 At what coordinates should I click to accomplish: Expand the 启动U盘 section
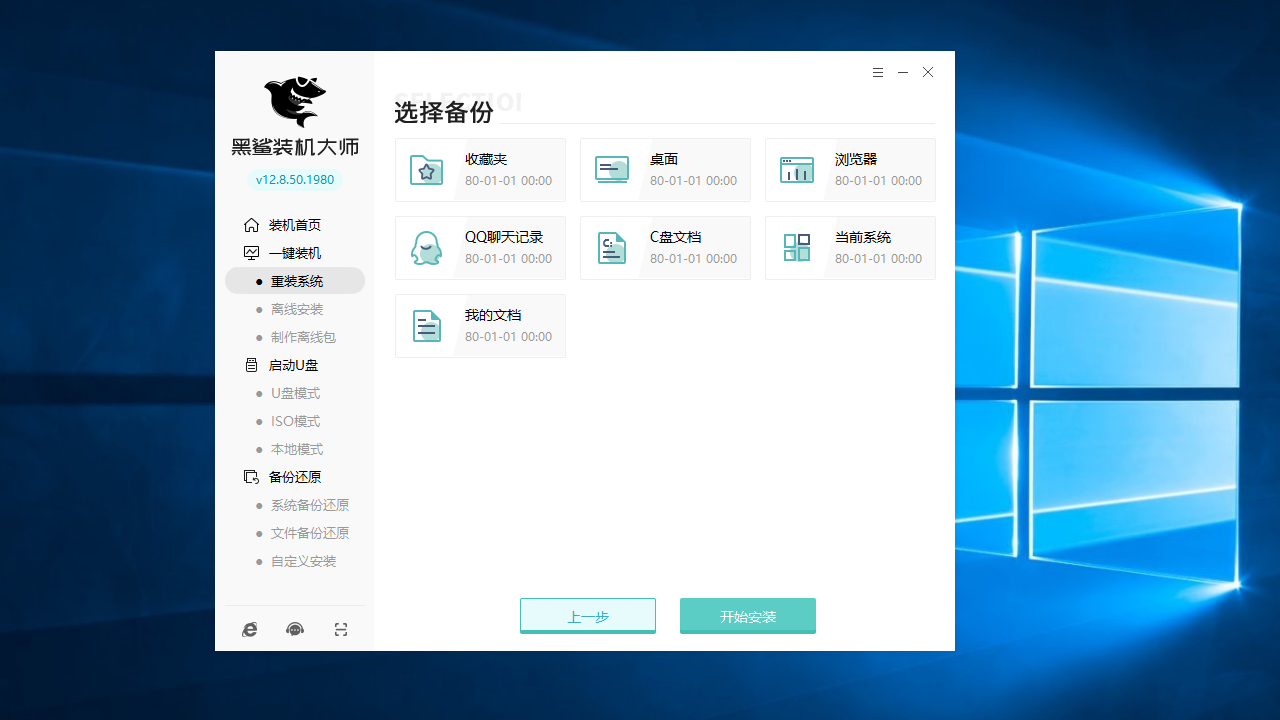pyautogui.click(x=292, y=365)
